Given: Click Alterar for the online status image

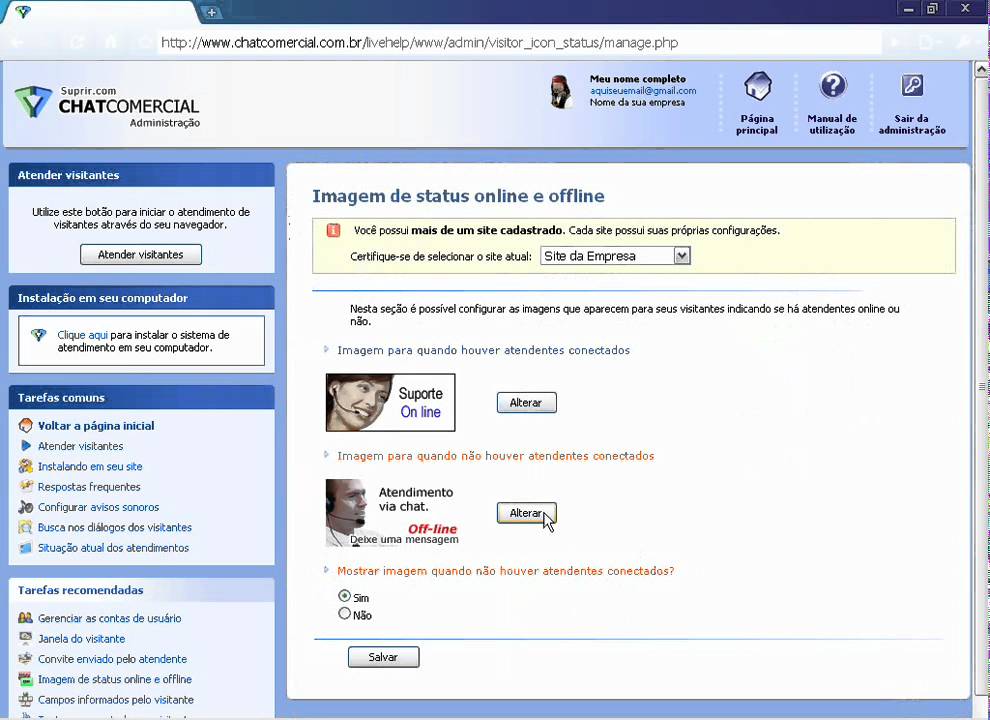Looking at the screenshot, I should point(527,402).
